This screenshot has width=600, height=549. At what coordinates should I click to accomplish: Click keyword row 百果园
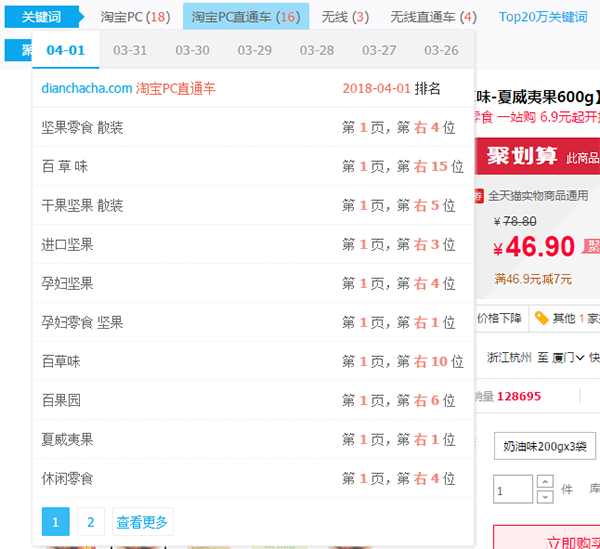[253, 401]
